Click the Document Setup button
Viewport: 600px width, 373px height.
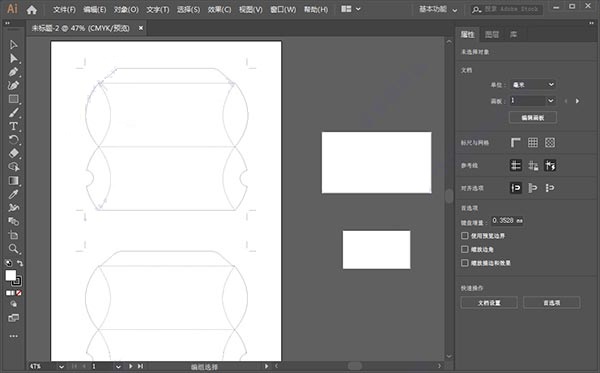(489, 303)
